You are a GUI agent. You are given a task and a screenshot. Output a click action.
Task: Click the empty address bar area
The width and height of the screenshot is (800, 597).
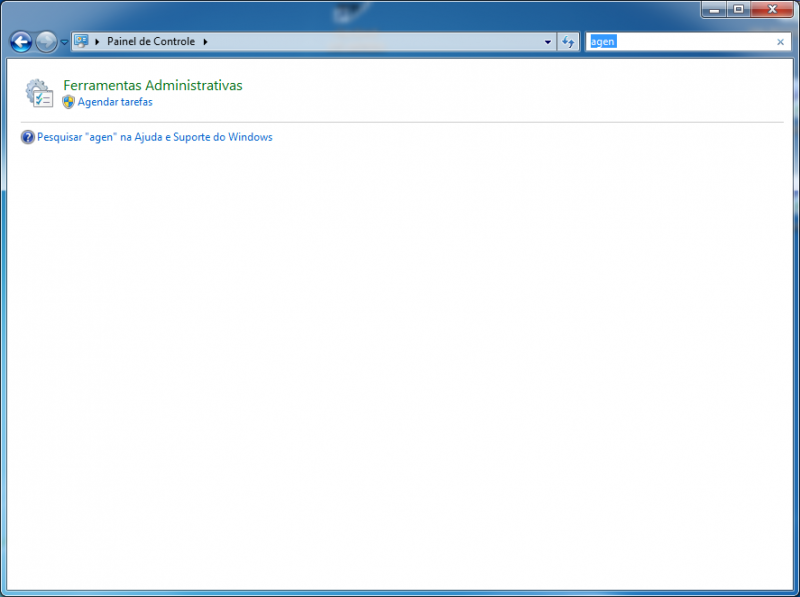380,42
